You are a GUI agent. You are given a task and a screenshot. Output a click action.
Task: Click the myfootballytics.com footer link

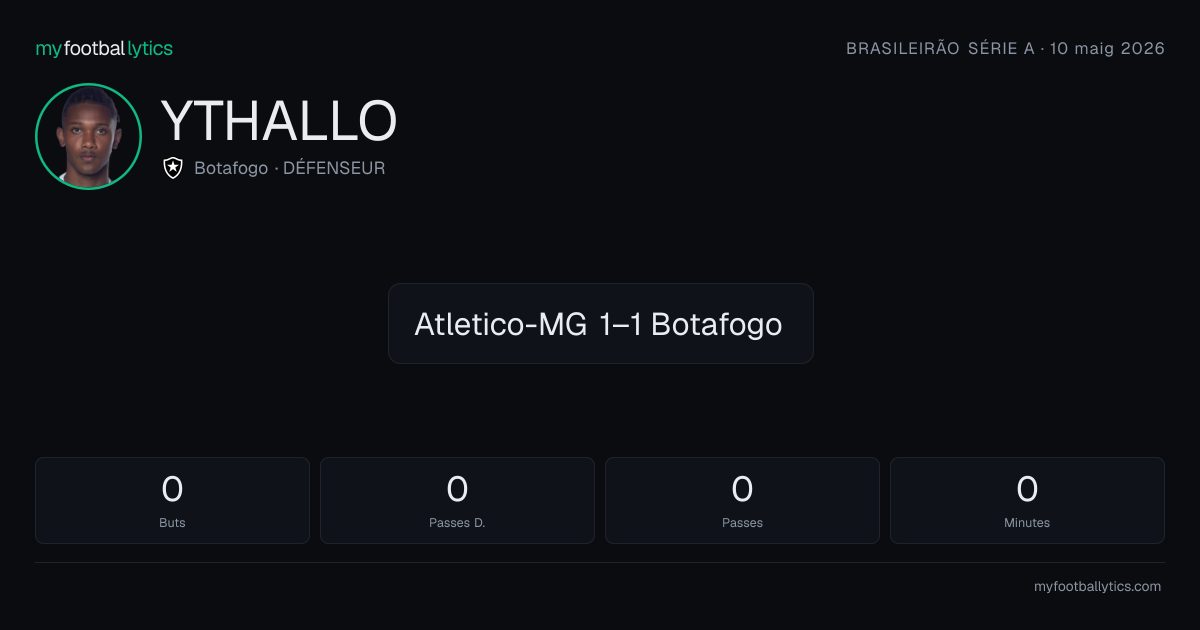[x=1098, y=587]
